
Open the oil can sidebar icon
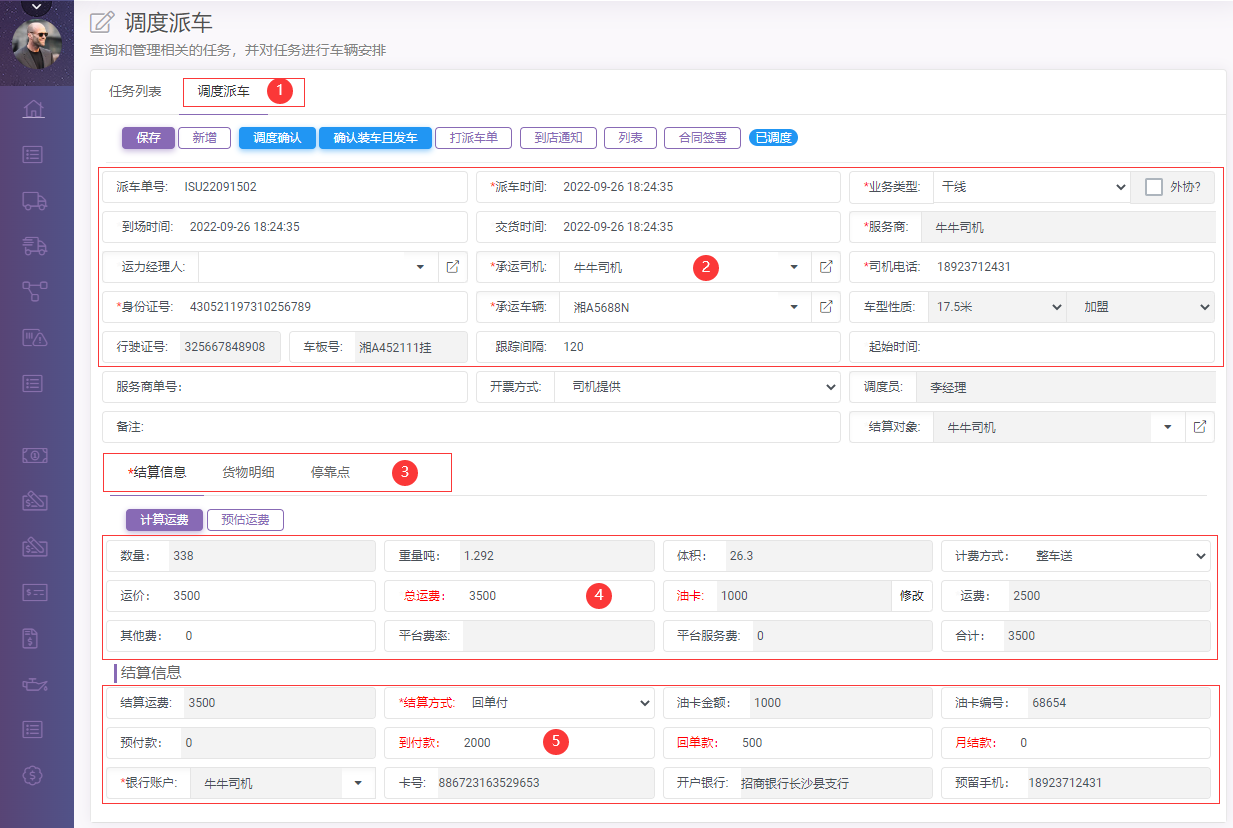click(x=35, y=684)
